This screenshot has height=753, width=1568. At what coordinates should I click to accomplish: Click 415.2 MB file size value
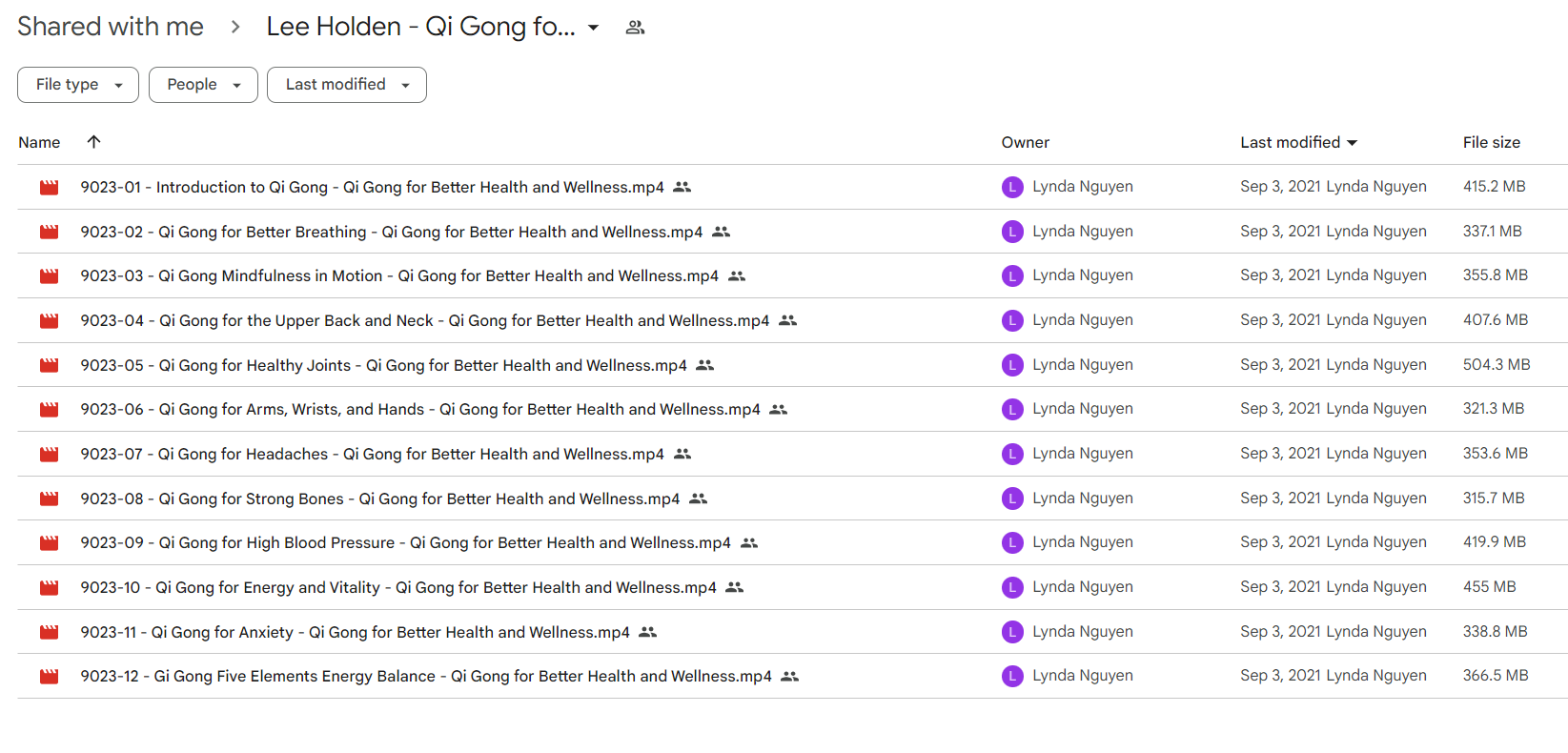[x=1495, y=187]
